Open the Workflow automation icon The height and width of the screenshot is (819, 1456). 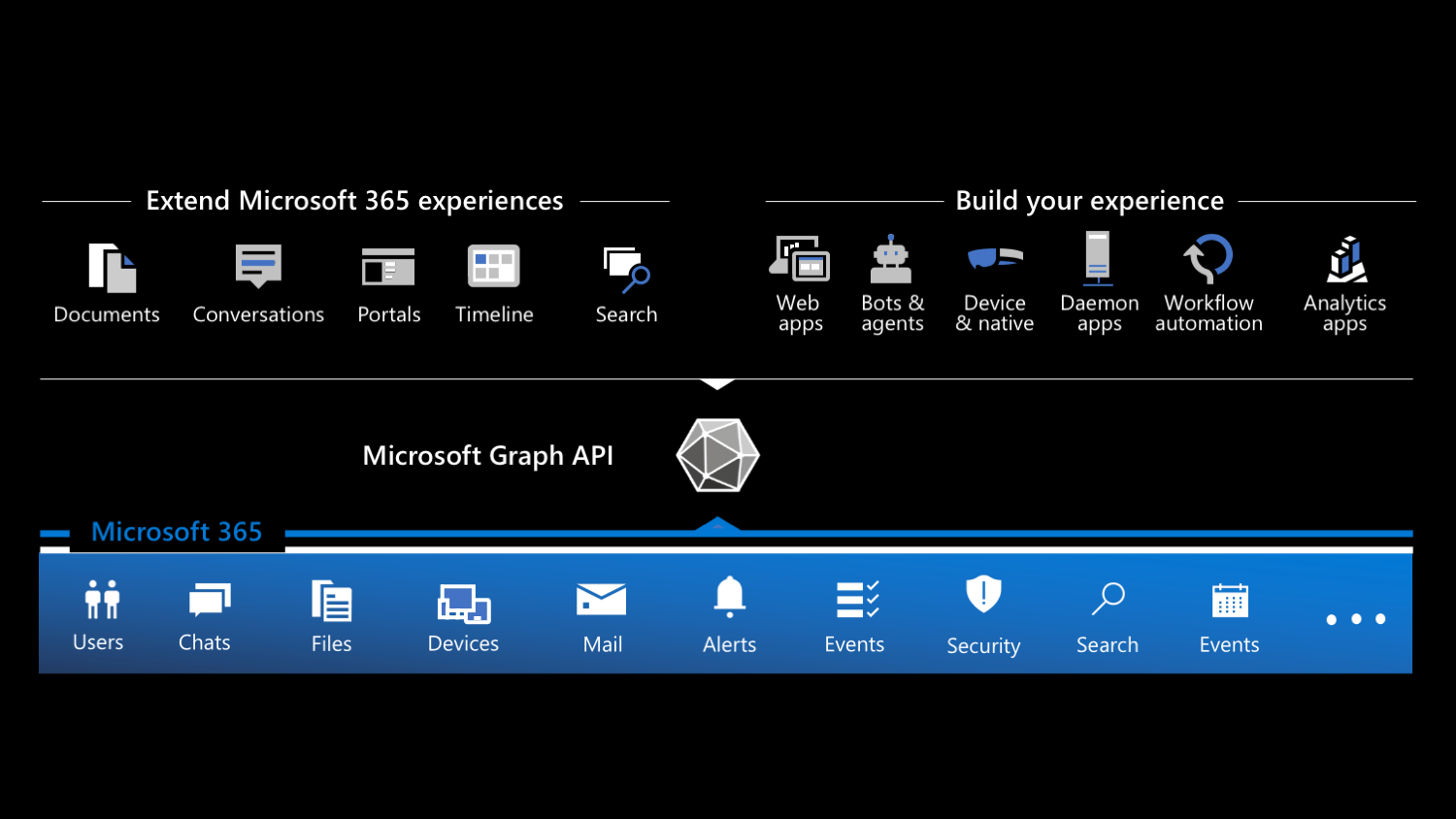pos(1208,258)
